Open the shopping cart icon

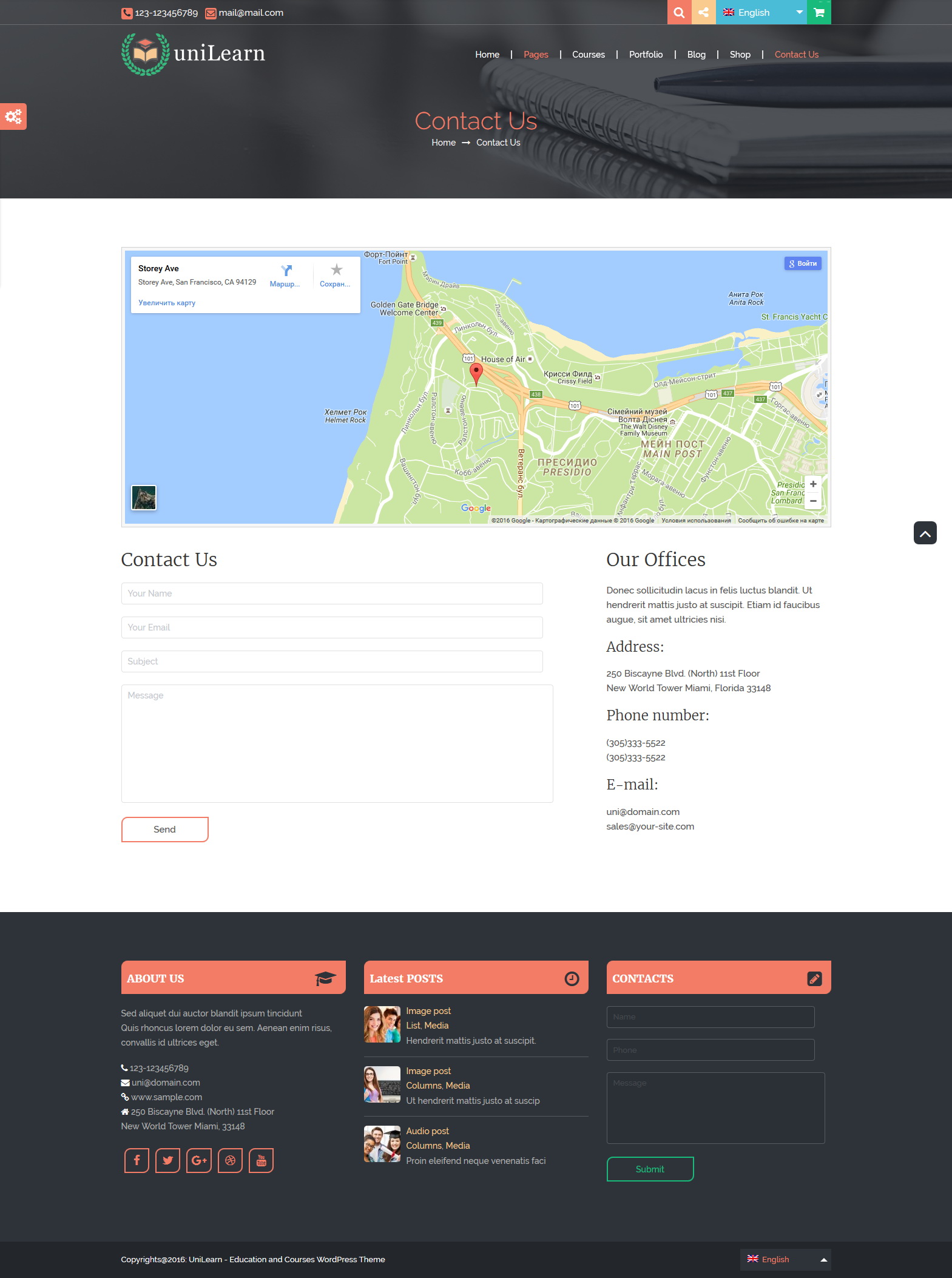(x=819, y=12)
